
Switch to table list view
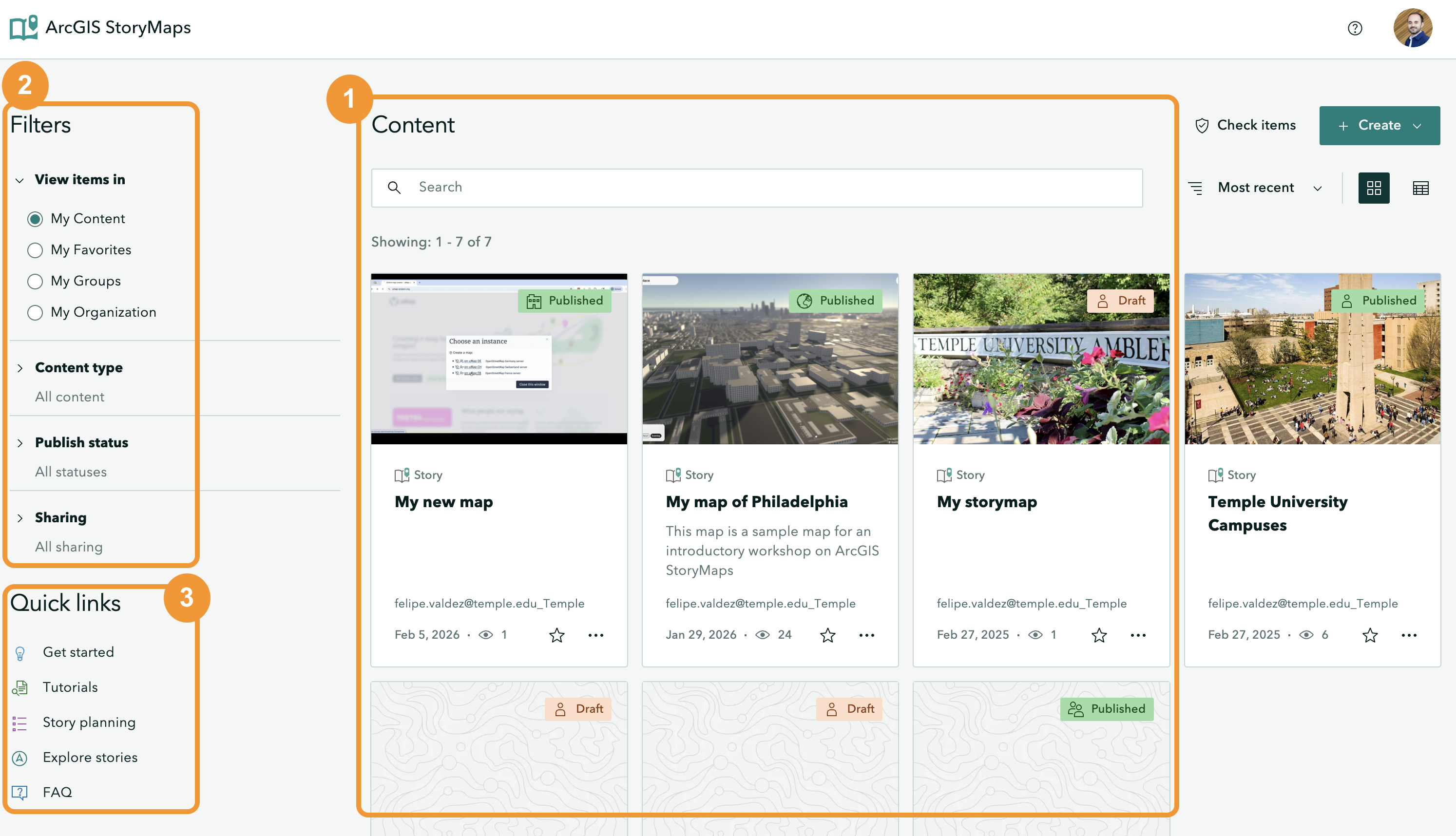click(1420, 188)
